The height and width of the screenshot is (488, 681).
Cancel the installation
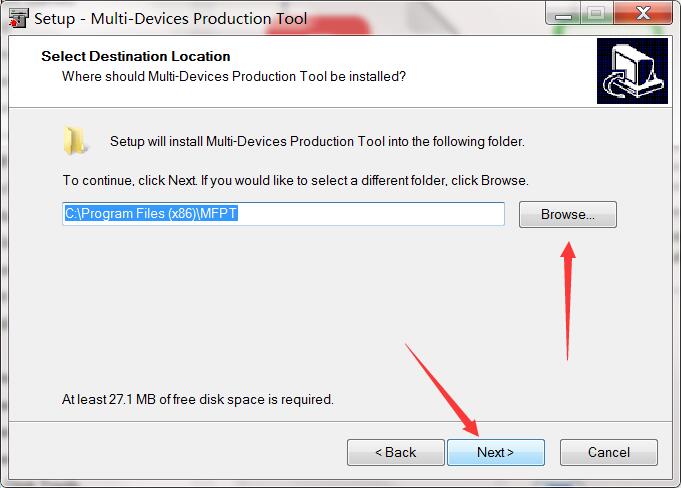(x=608, y=452)
